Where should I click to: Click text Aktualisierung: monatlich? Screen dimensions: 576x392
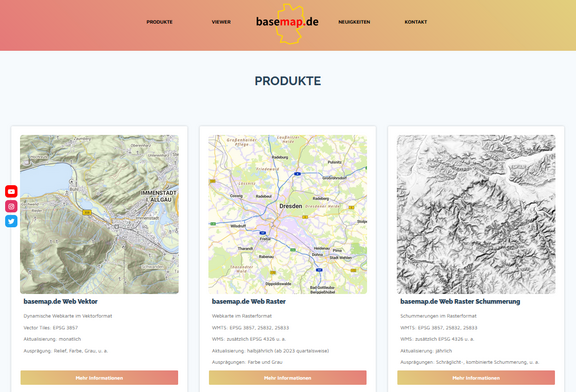pos(52,339)
